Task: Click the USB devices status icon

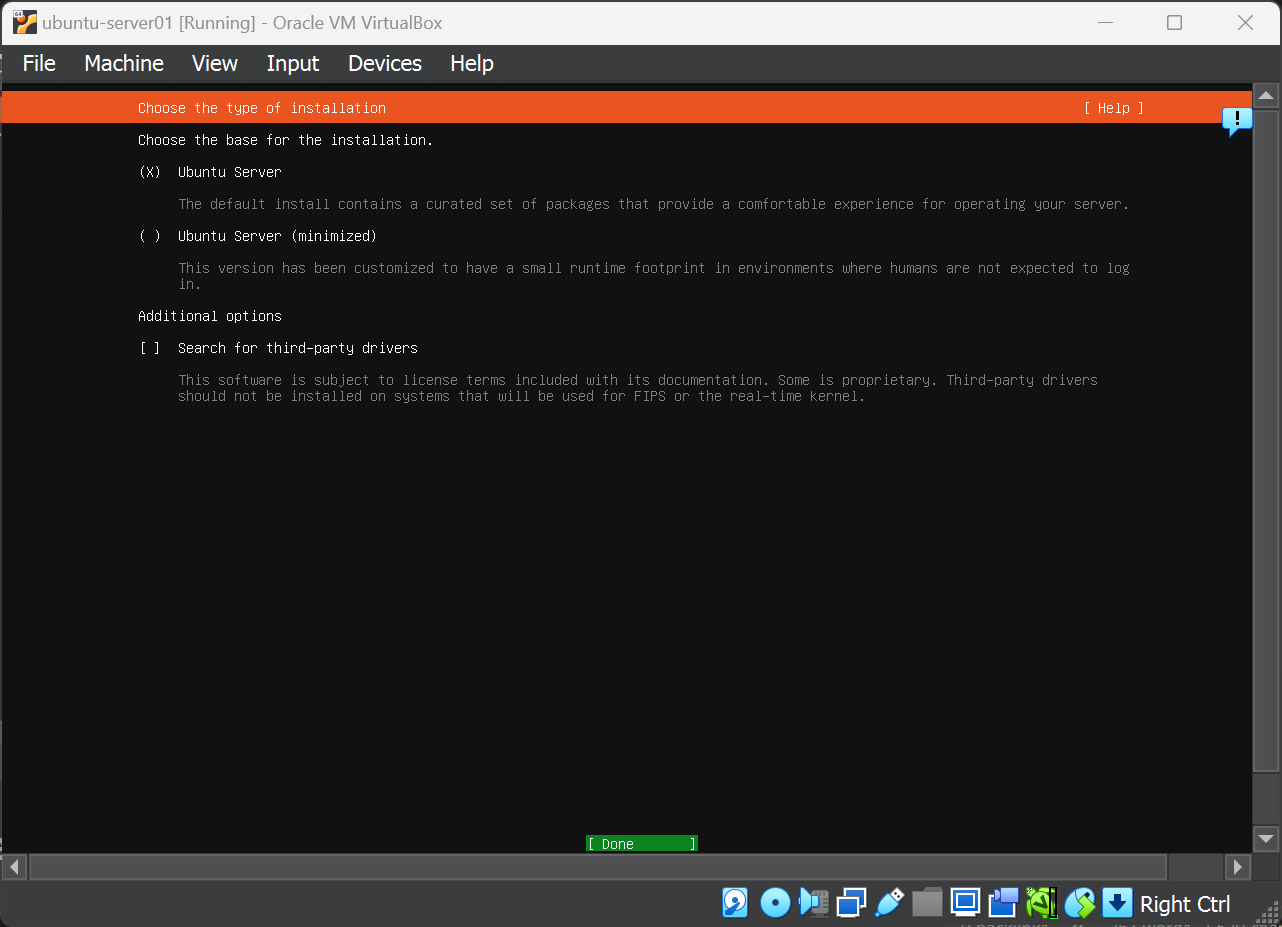Action: (x=889, y=903)
